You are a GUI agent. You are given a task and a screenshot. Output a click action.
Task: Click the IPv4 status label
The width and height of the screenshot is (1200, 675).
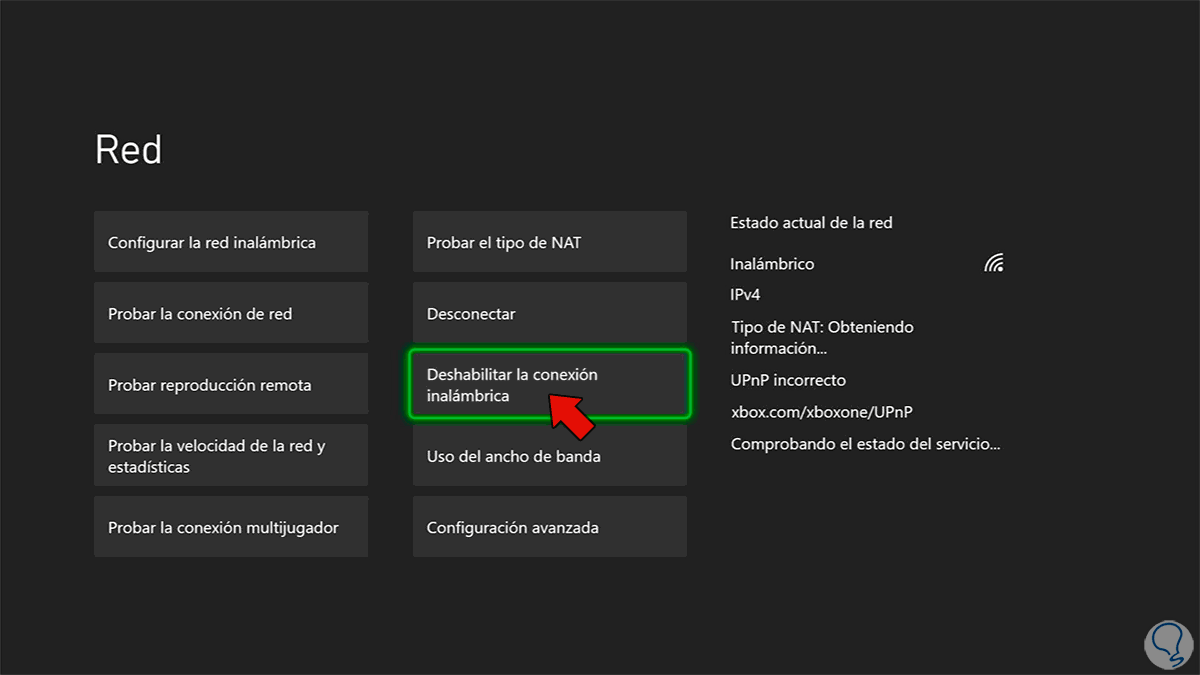pyautogui.click(x=746, y=295)
